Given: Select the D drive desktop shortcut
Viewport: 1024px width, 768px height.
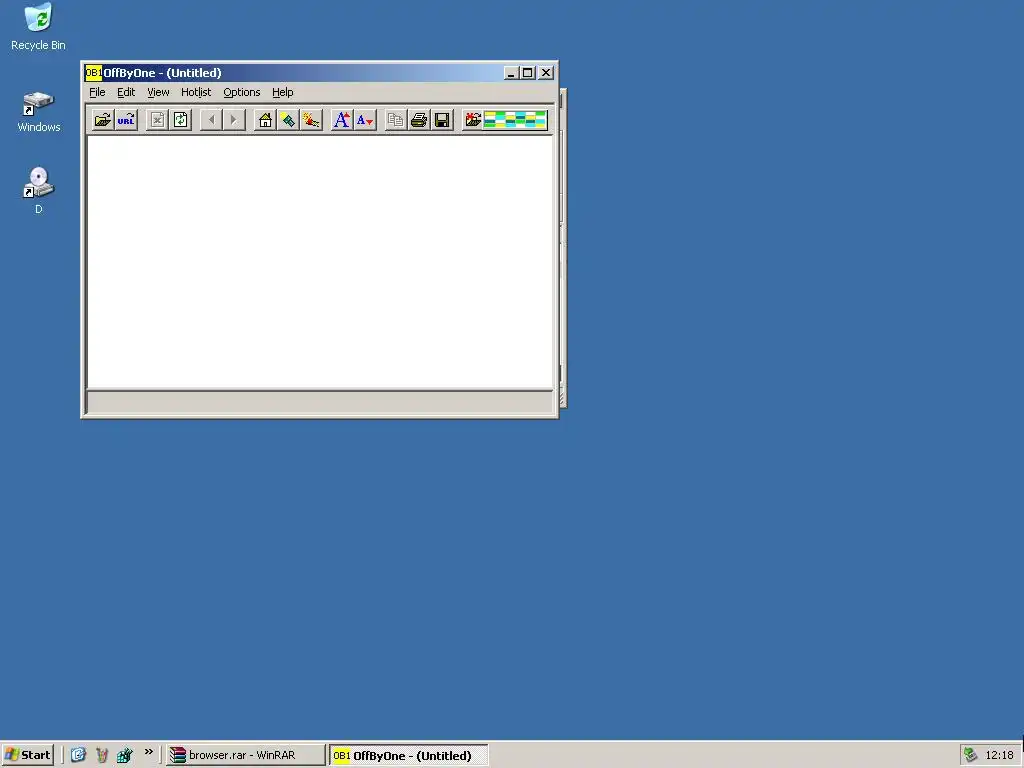Looking at the screenshot, I should click(39, 190).
